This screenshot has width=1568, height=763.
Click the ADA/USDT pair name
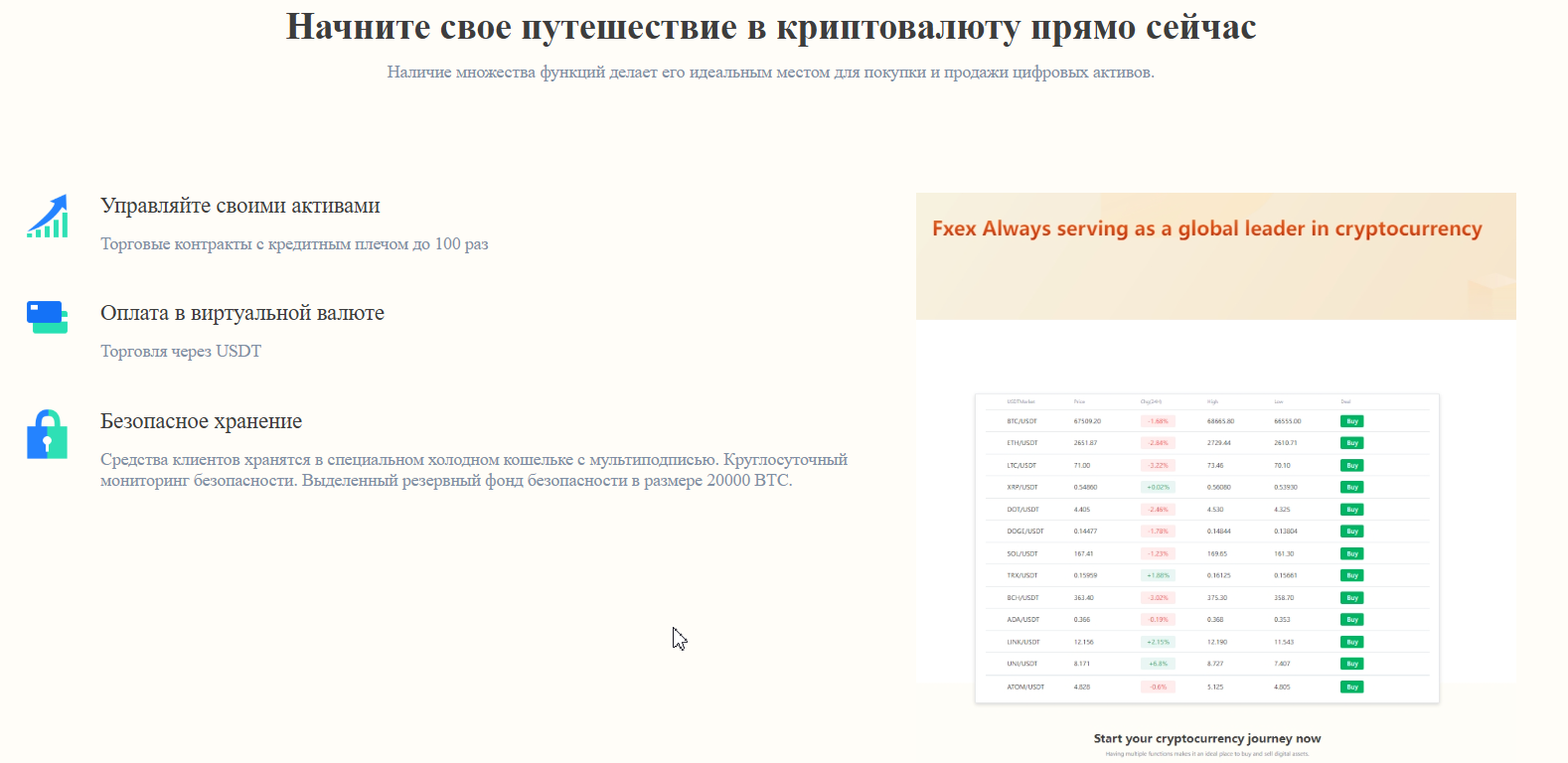(x=1022, y=620)
